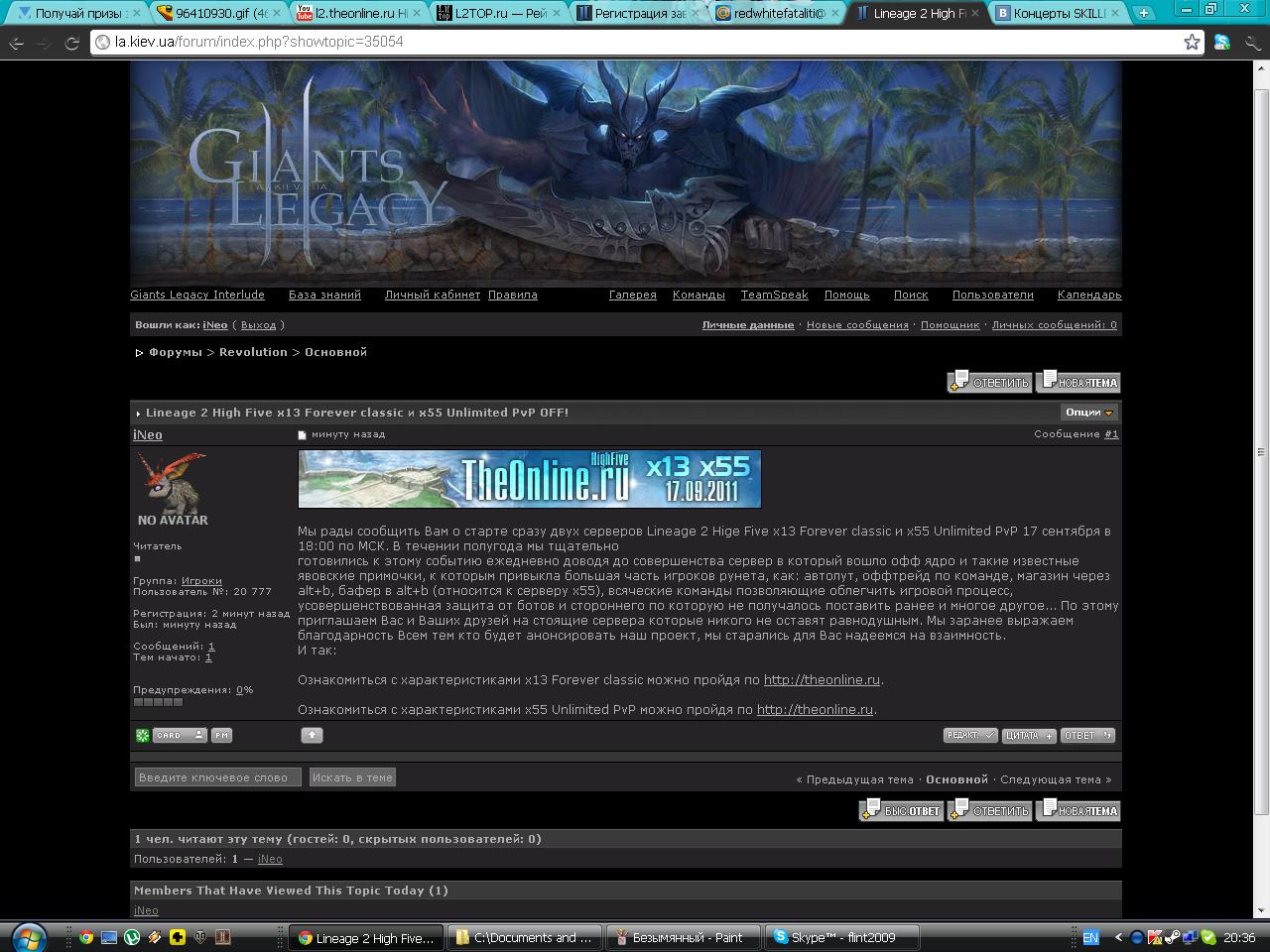Open the Календарь link
This screenshot has height=952, width=1270.
(x=1089, y=295)
